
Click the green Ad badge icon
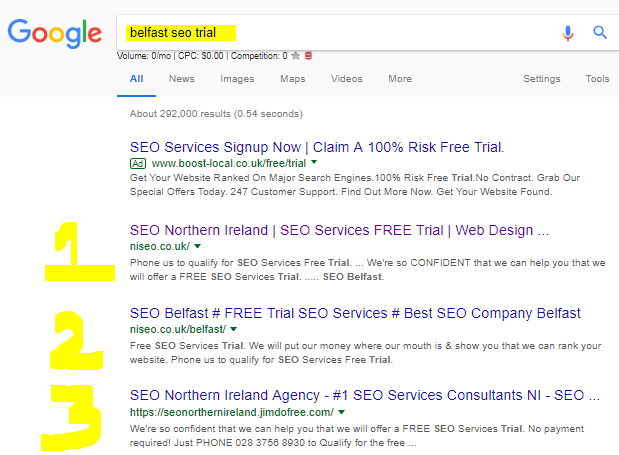(138, 163)
